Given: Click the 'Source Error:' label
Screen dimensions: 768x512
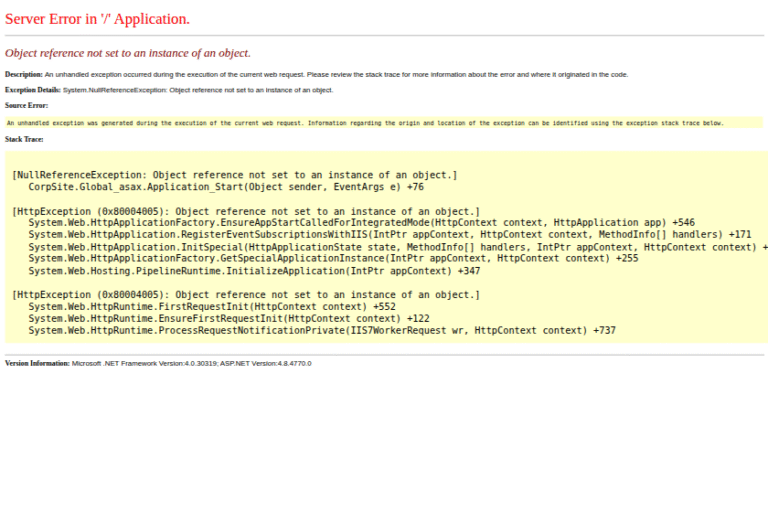Looking at the screenshot, I should coord(26,105).
